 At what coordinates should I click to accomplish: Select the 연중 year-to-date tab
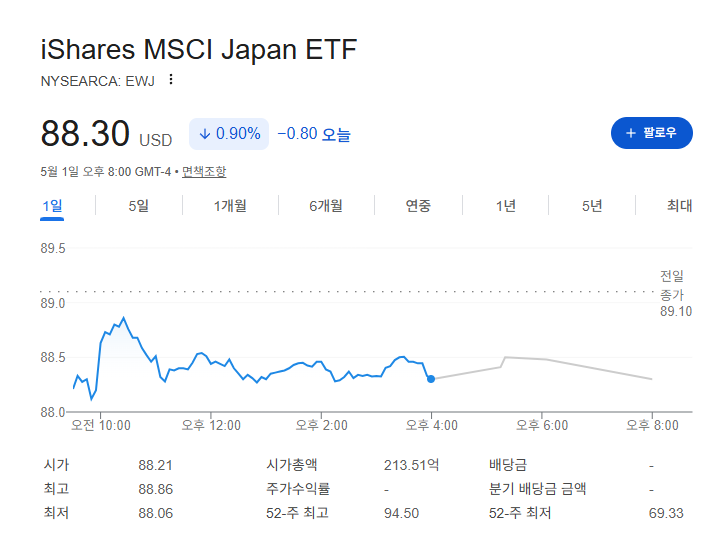418,206
